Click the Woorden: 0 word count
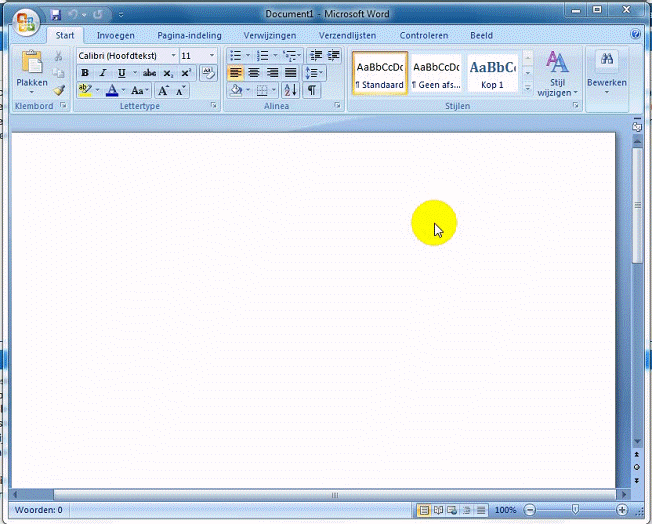652x524 pixels. click(39, 510)
